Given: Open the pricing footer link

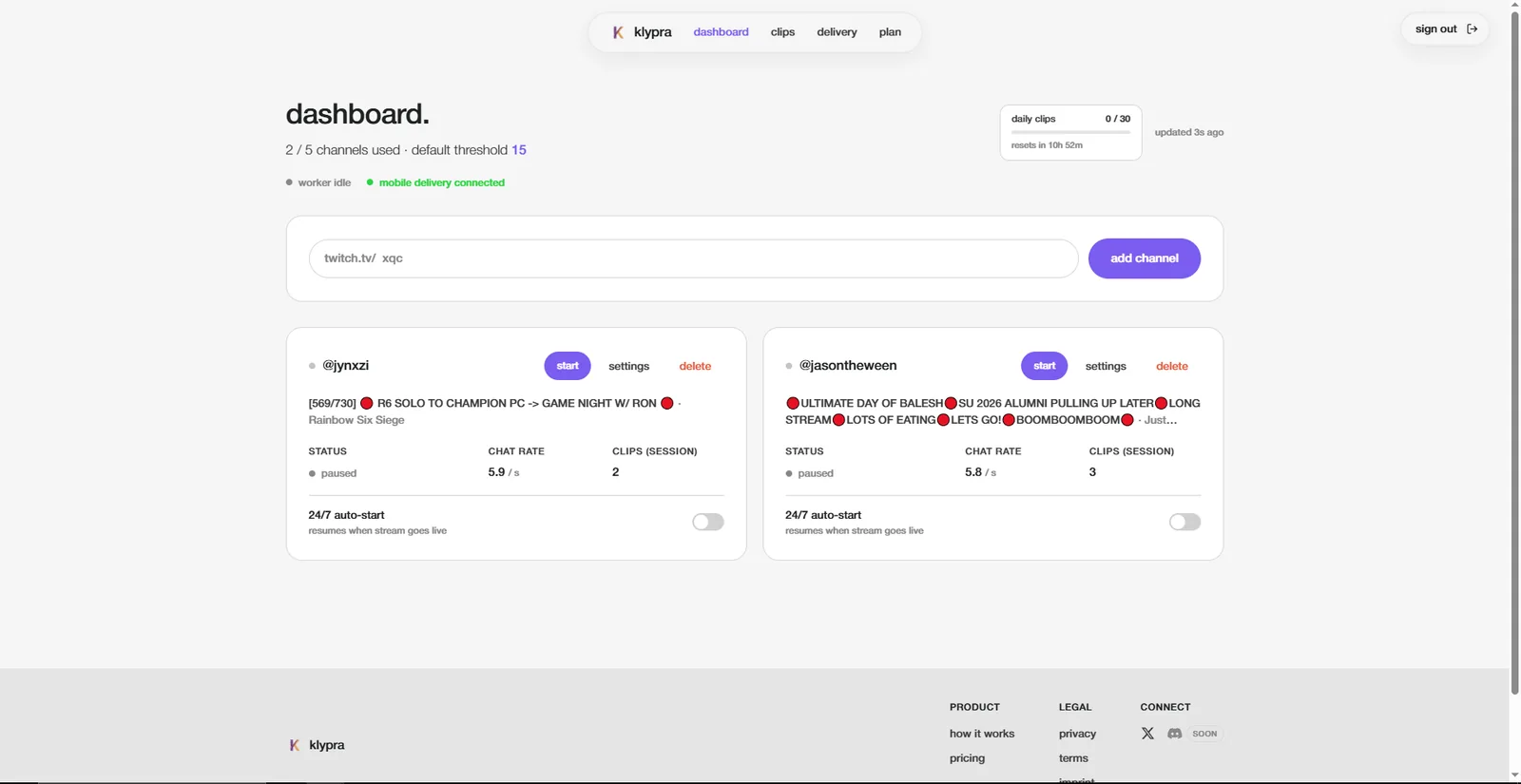Looking at the screenshot, I should click(x=967, y=758).
